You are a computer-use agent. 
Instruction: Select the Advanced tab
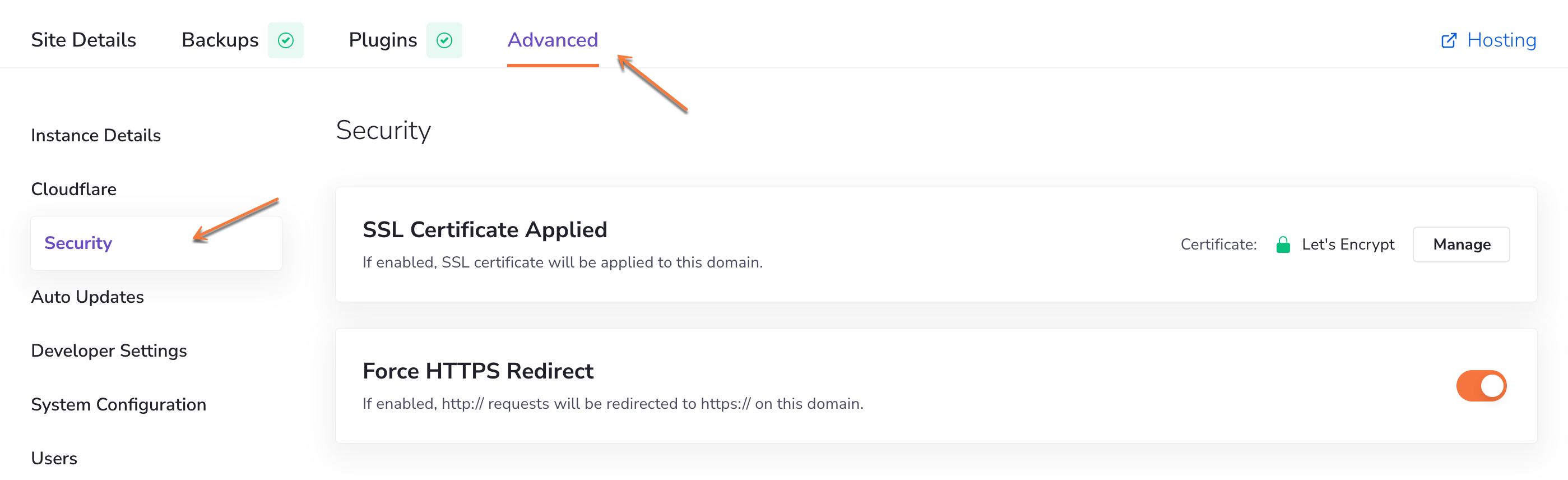coord(552,40)
